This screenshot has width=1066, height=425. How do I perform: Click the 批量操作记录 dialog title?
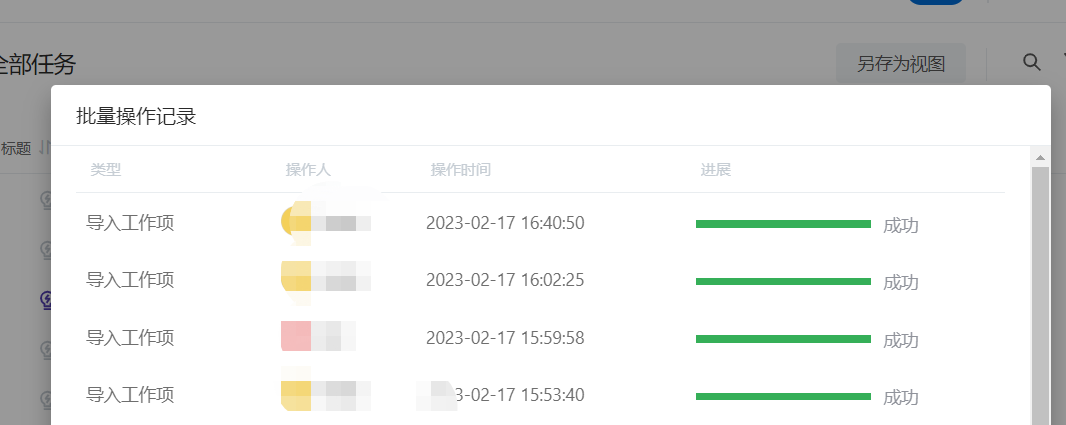pyautogui.click(x=136, y=116)
